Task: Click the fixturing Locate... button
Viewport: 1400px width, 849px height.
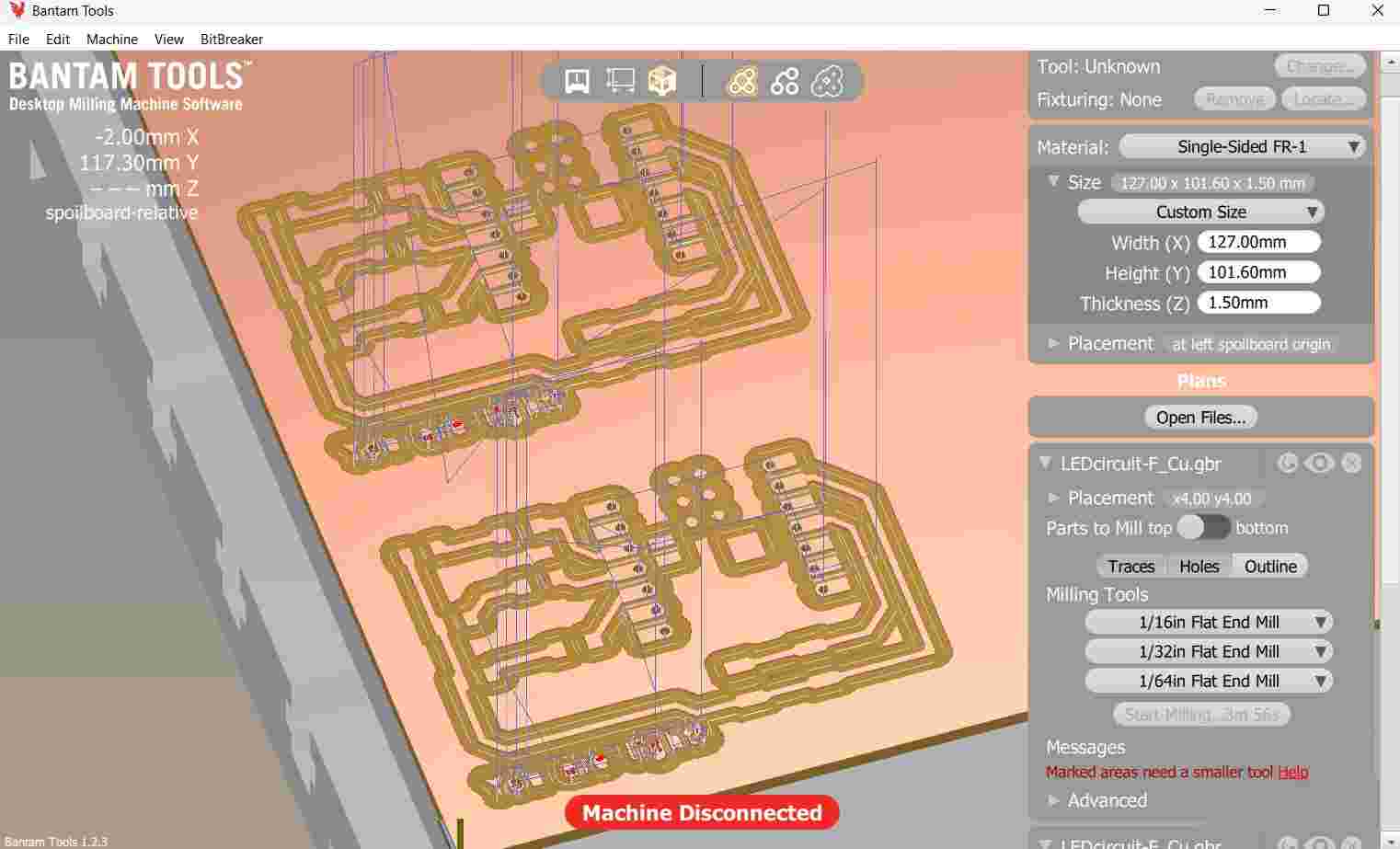Action: [x=1324, y=99]
